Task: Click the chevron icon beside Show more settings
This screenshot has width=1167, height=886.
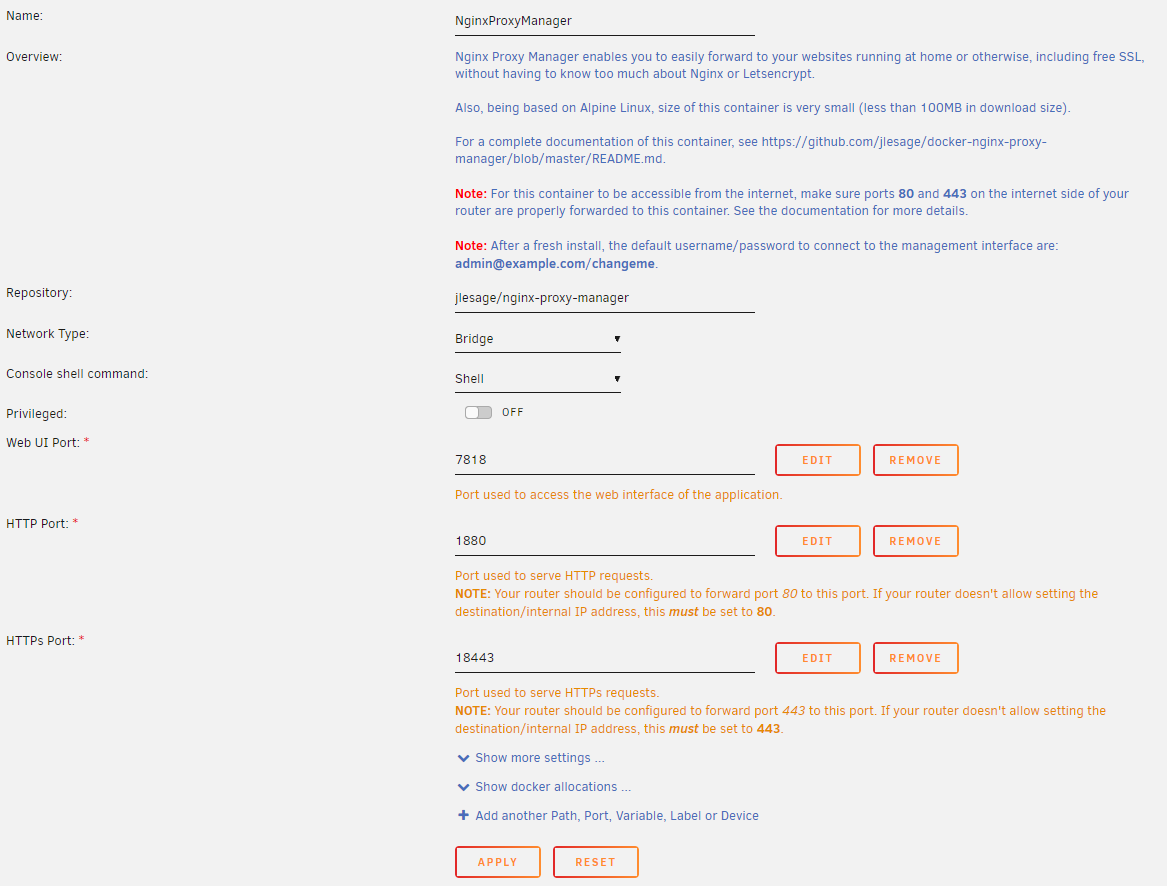Action: (463, 758)
